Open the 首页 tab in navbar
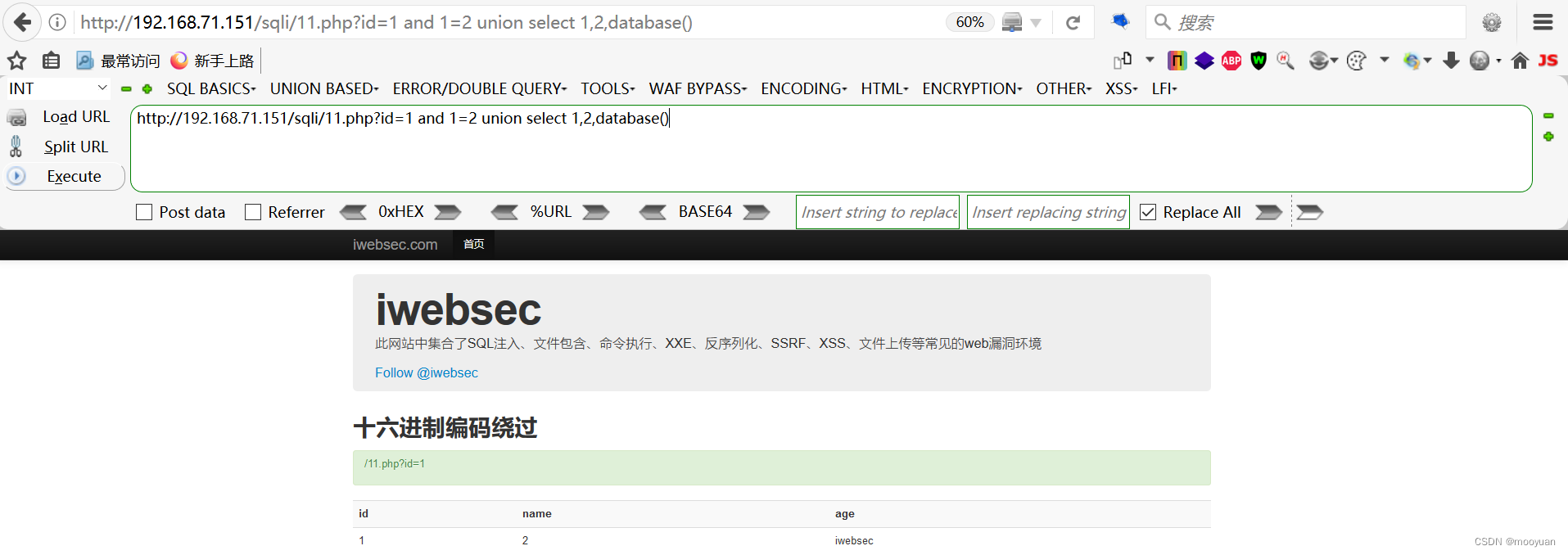This screenshot has height=555, width=1568. pos(473,244)
